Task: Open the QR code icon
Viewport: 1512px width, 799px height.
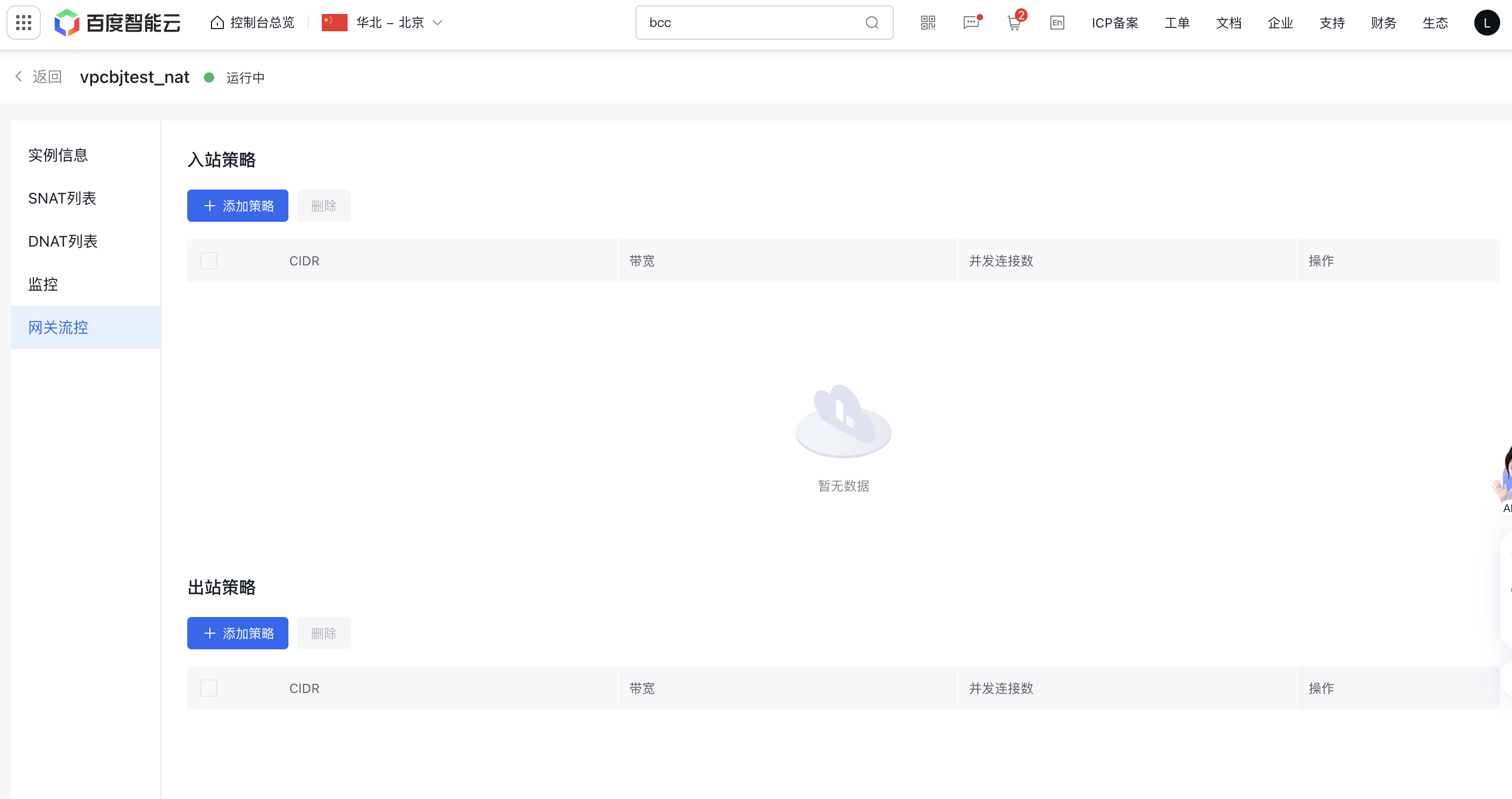Action: click(928, 22)
